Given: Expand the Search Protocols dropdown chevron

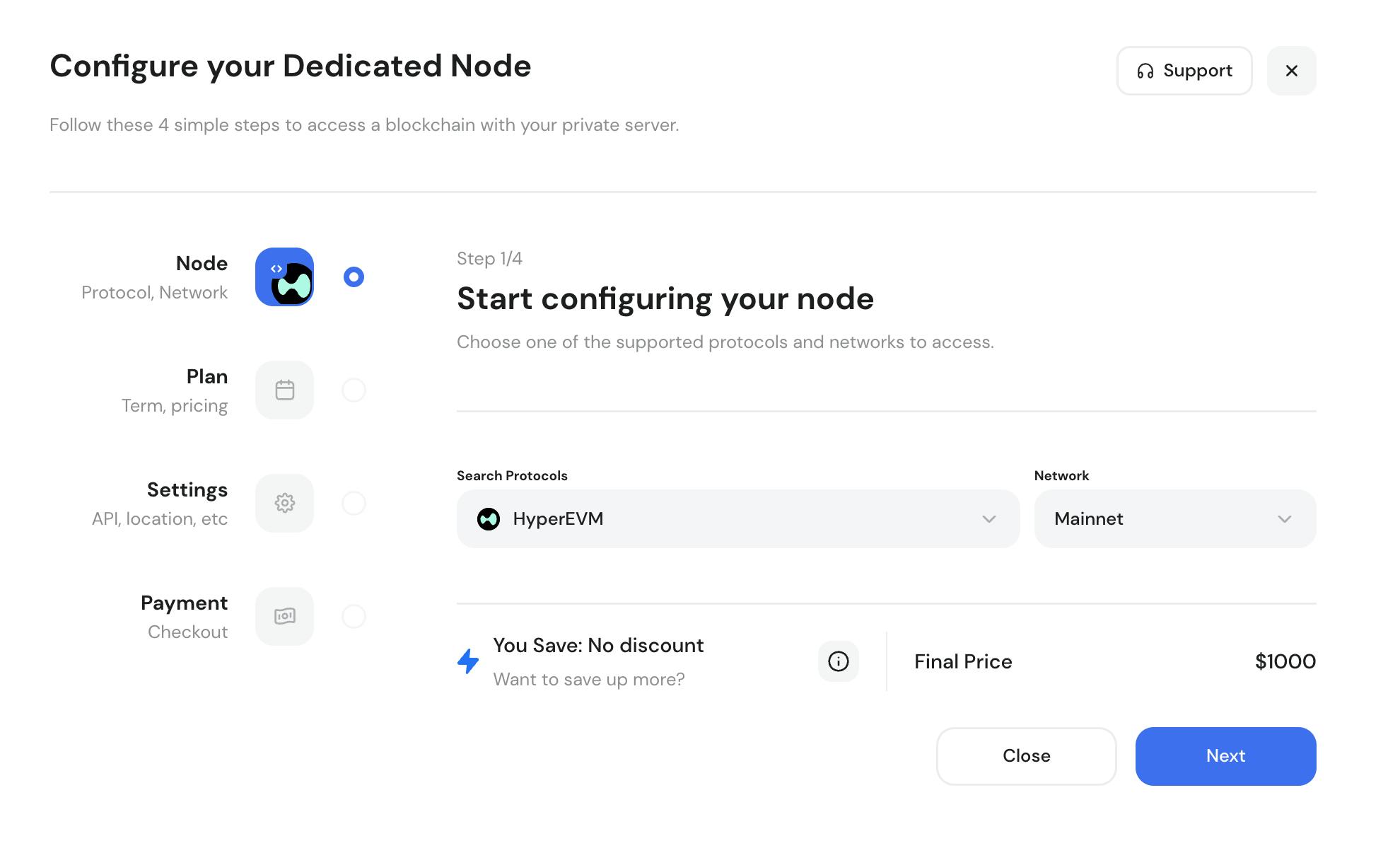Looking at the screenshot, I should pos(988,518).
